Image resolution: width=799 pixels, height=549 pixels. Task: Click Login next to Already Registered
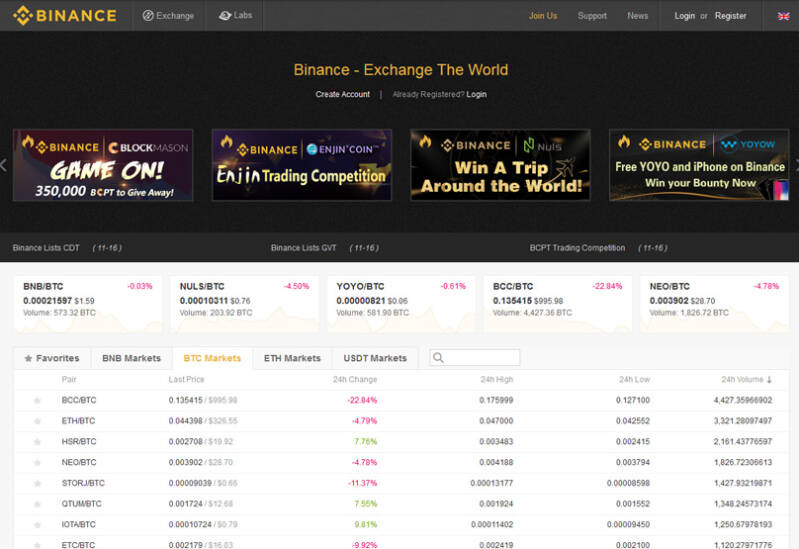pos(476,94)
